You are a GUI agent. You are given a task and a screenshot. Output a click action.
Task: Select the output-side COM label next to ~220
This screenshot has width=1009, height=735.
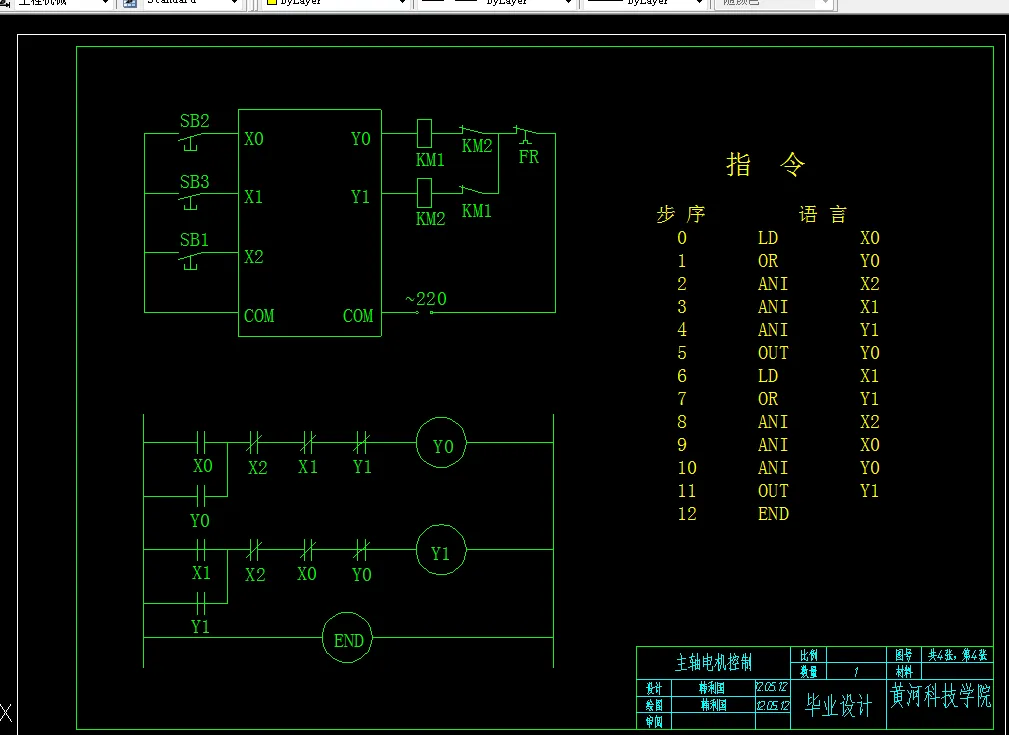(x=358, y=316)
